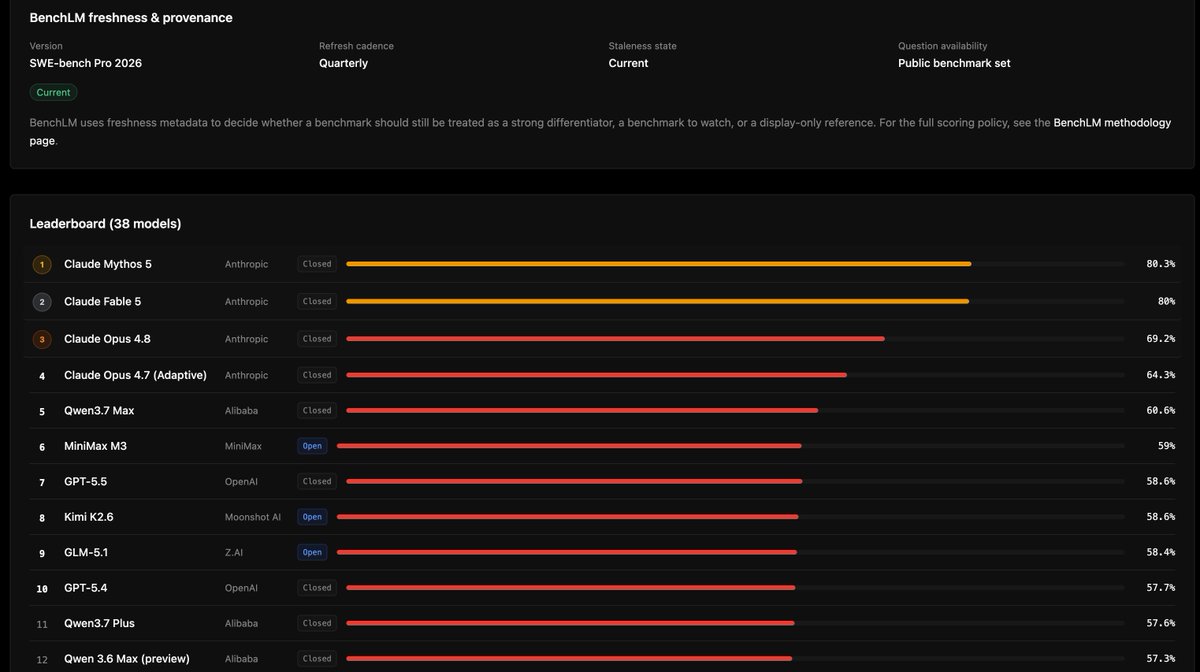The image size is (1200, 672).
Task: Click the 58.4% score value
Action: (1160, 552)
